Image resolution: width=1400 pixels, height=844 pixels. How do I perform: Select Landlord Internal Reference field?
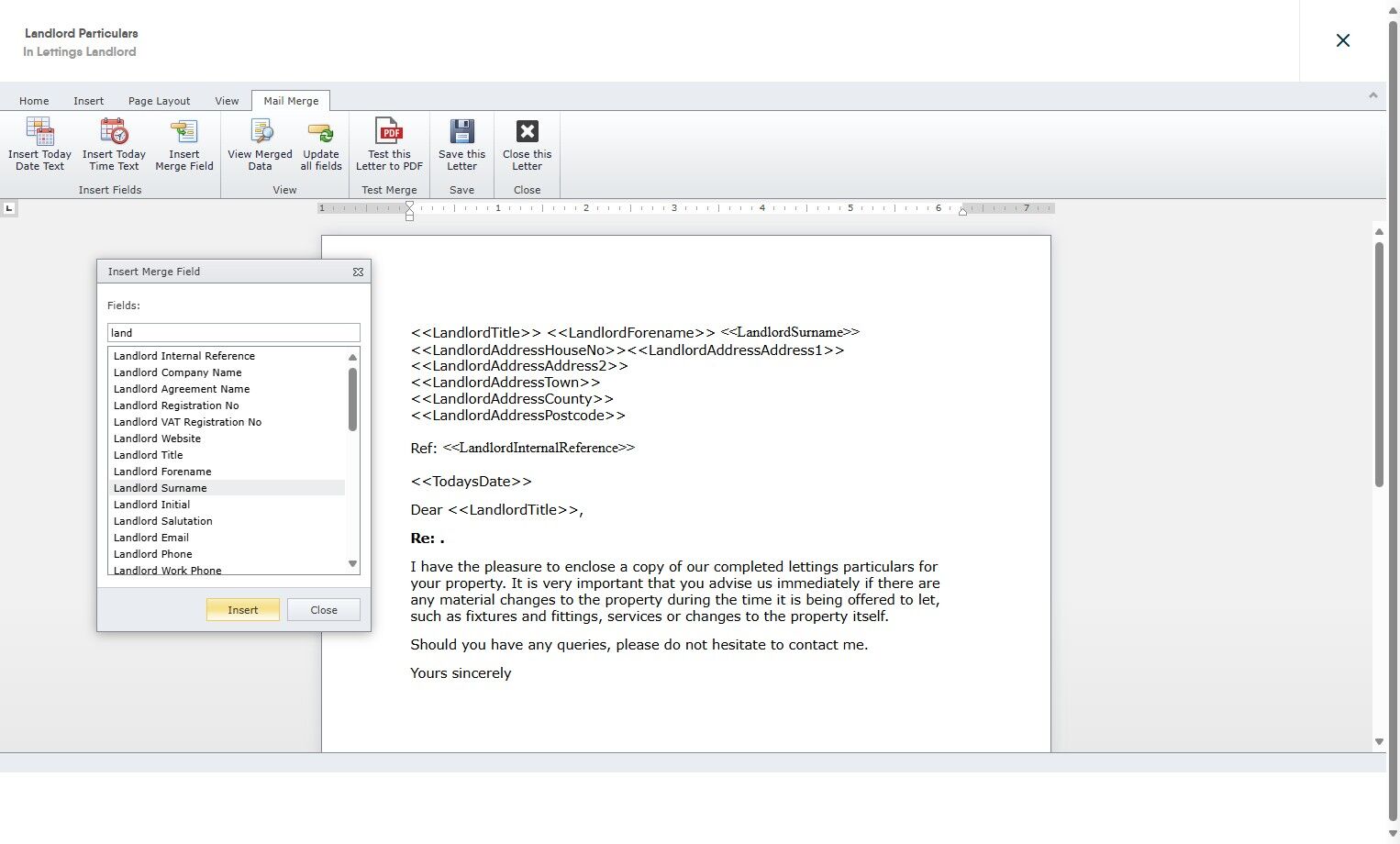click(x=227, y=356)
